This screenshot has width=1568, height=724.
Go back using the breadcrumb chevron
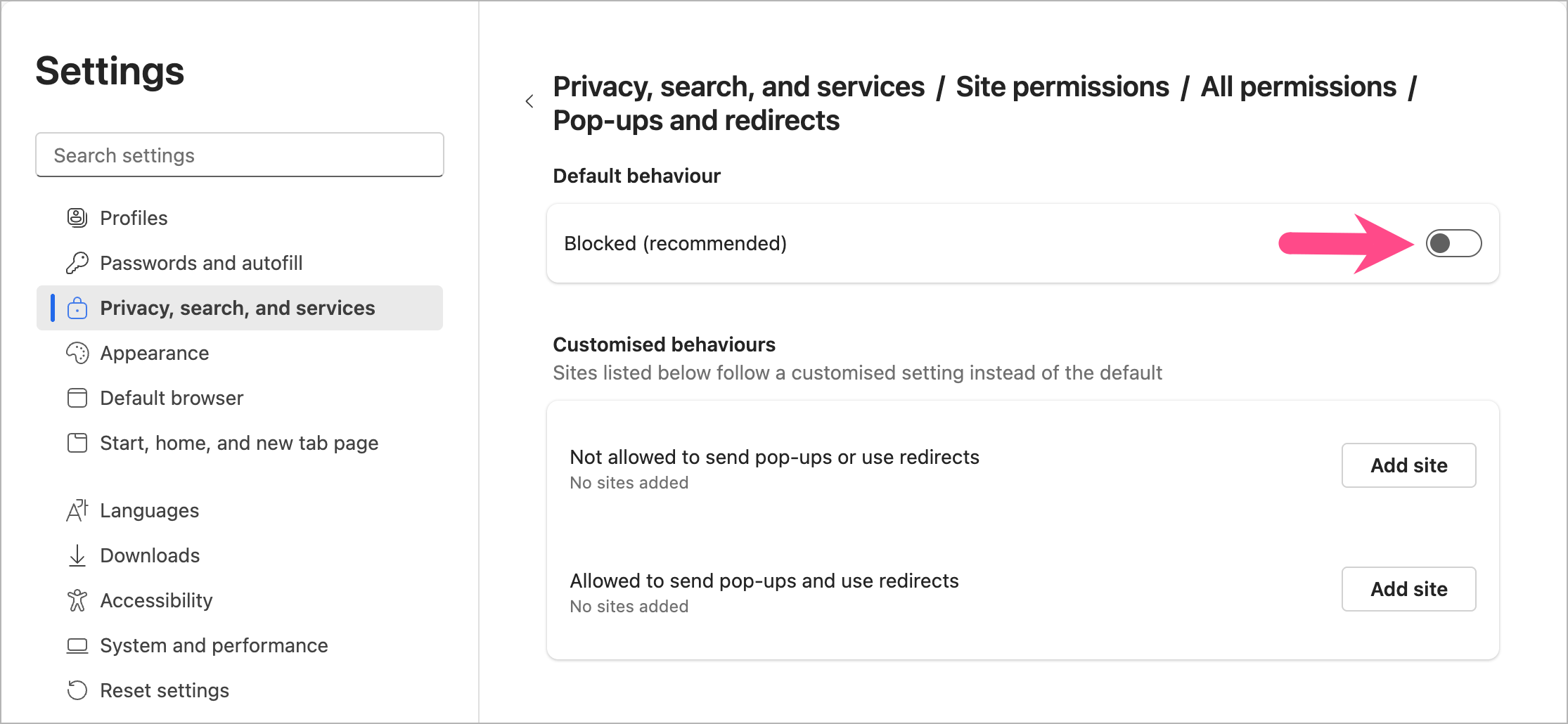529,102
